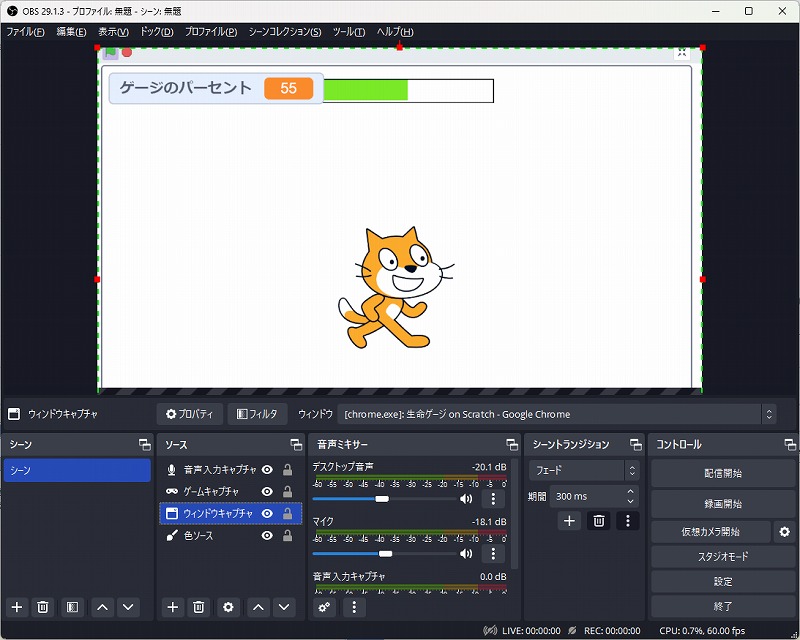Click audio mixer vertical scrollbar
The image size is (800, 640).
point(514,513)
